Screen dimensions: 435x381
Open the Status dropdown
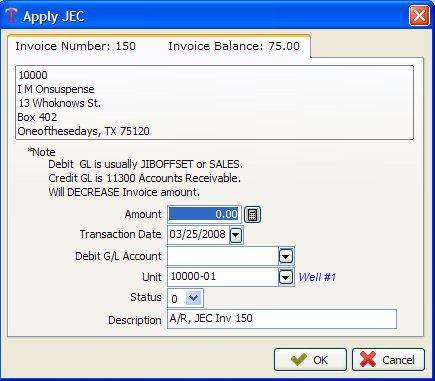[194, 298]
